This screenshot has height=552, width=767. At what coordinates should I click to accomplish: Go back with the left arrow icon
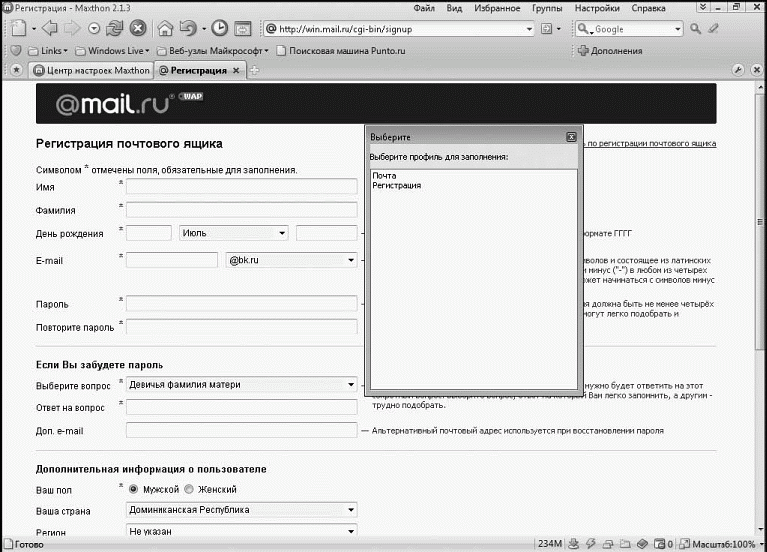tap(49, 29)
